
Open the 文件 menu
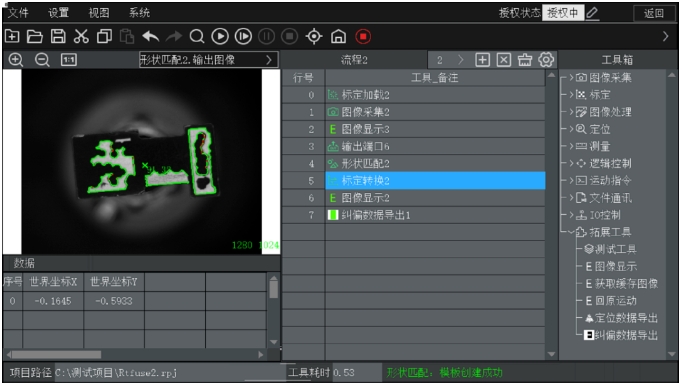[18, 13]
